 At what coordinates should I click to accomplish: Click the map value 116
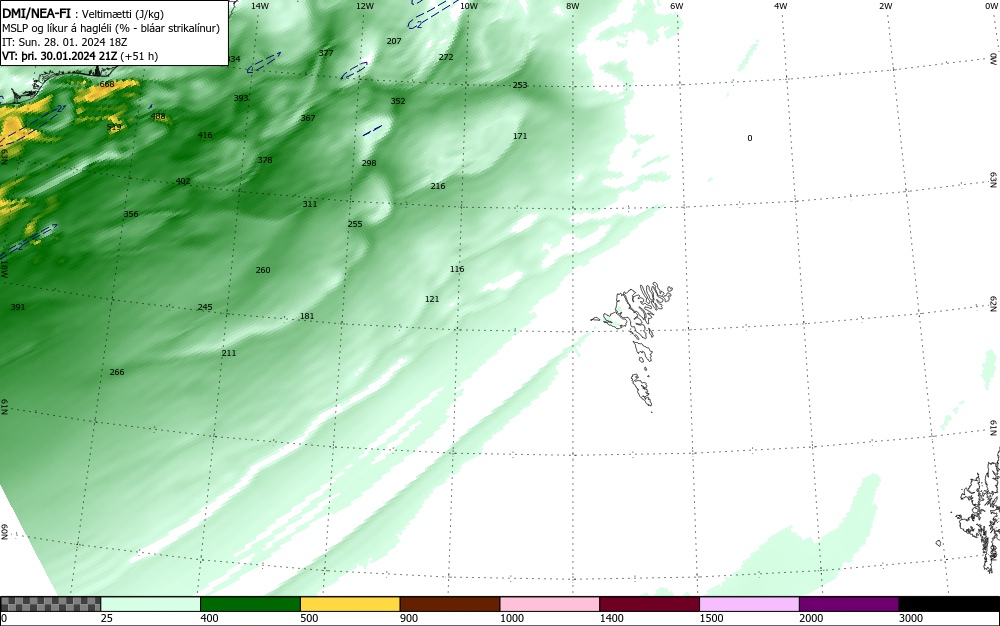pos(457,268)
